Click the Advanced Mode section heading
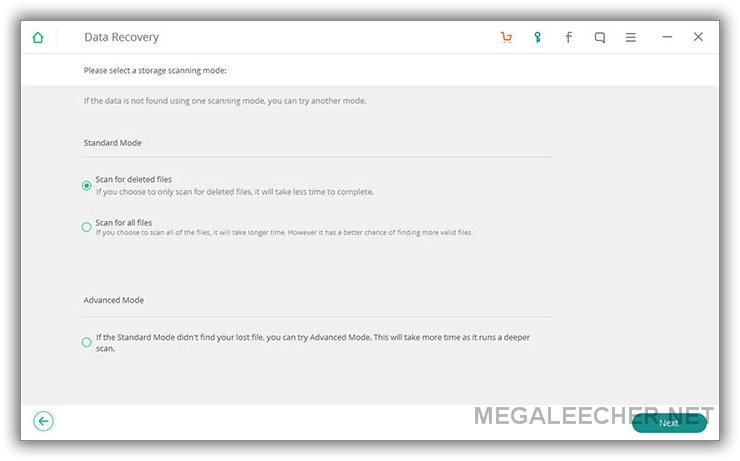 coord(114,300)
